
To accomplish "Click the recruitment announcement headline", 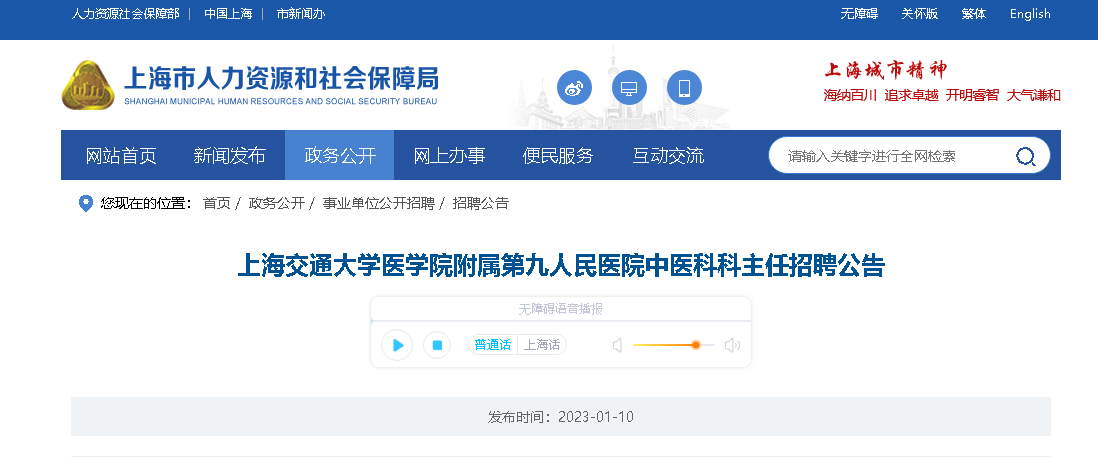I will (561, 267).
